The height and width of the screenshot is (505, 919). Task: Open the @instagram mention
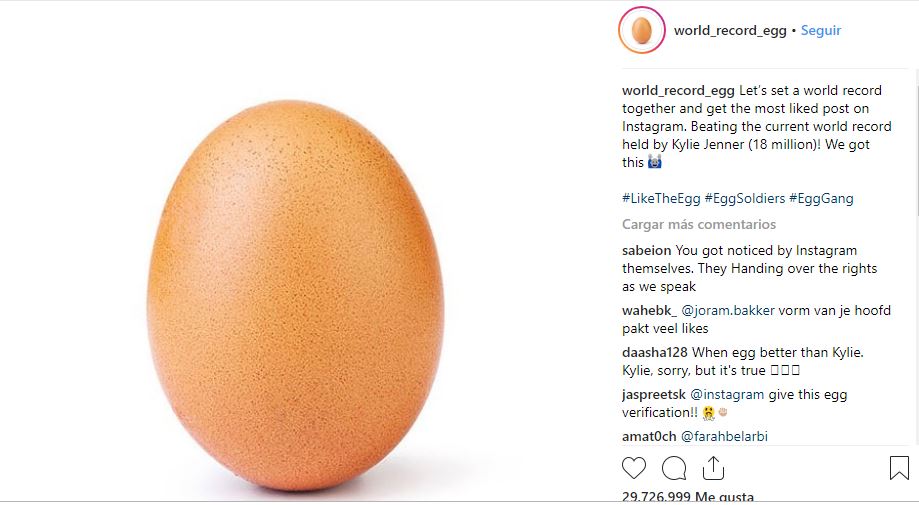(727, 394)
